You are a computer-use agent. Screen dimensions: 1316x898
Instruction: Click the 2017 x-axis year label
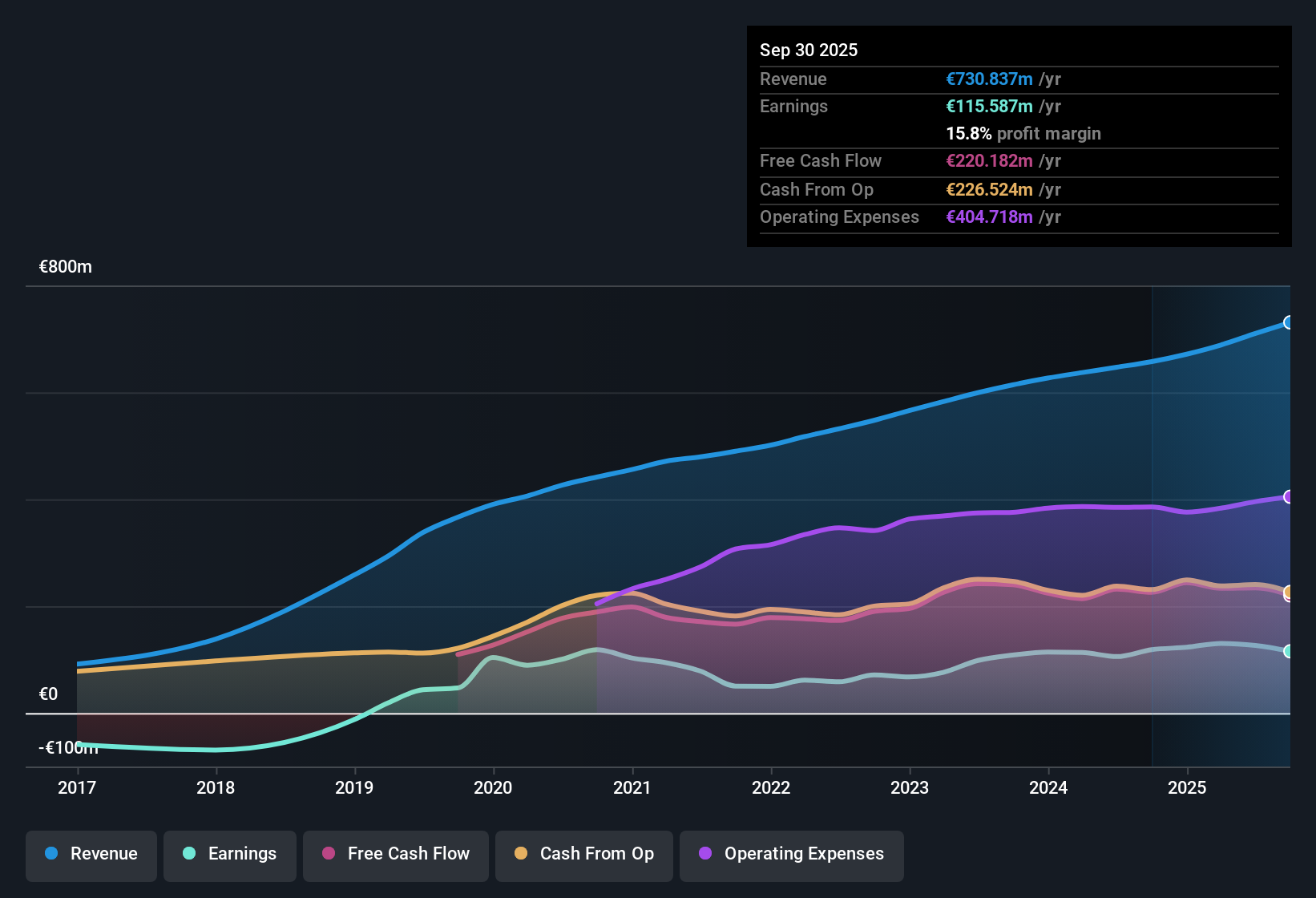click(77, 787)
